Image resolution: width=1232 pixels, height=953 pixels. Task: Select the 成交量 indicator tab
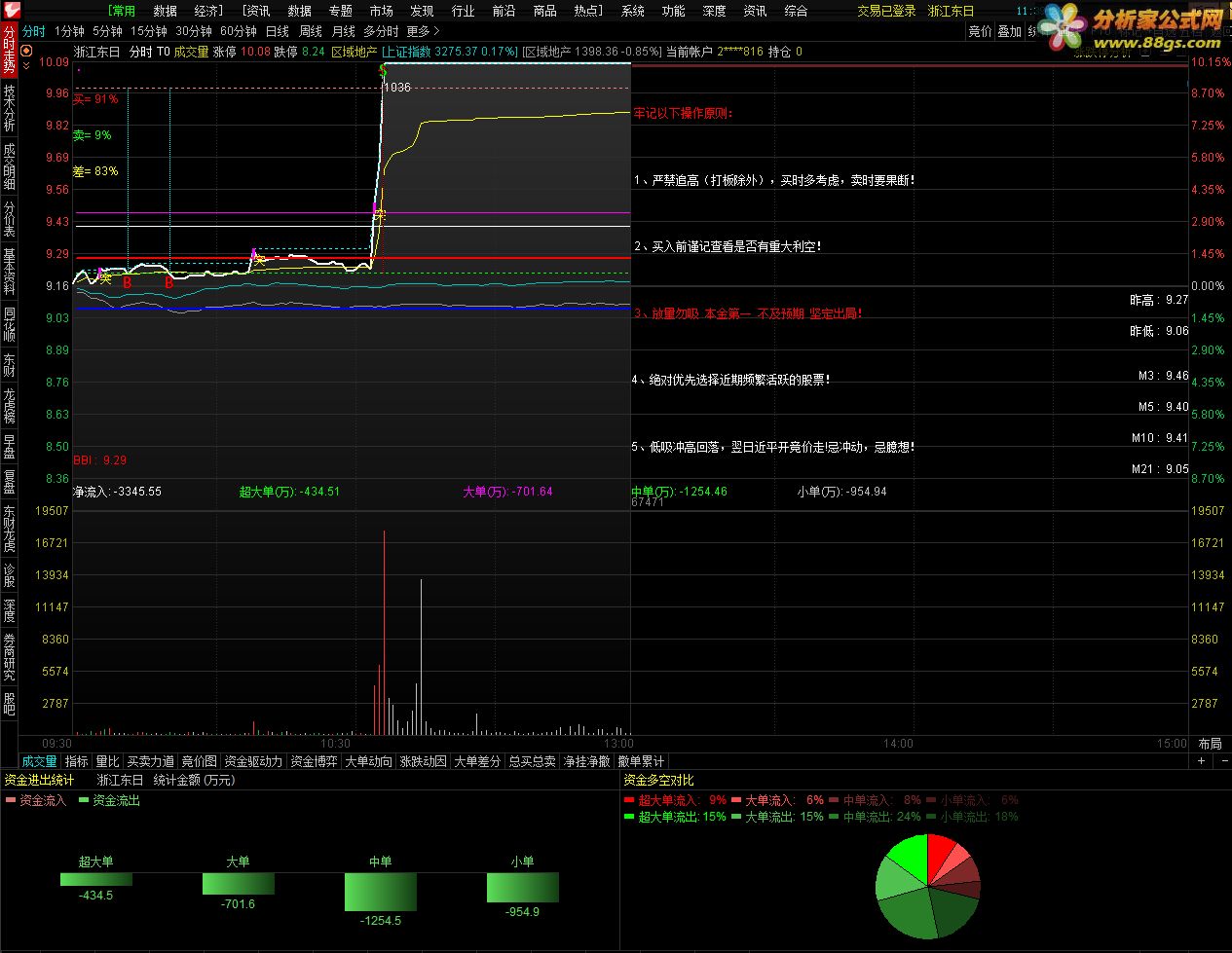40,761
